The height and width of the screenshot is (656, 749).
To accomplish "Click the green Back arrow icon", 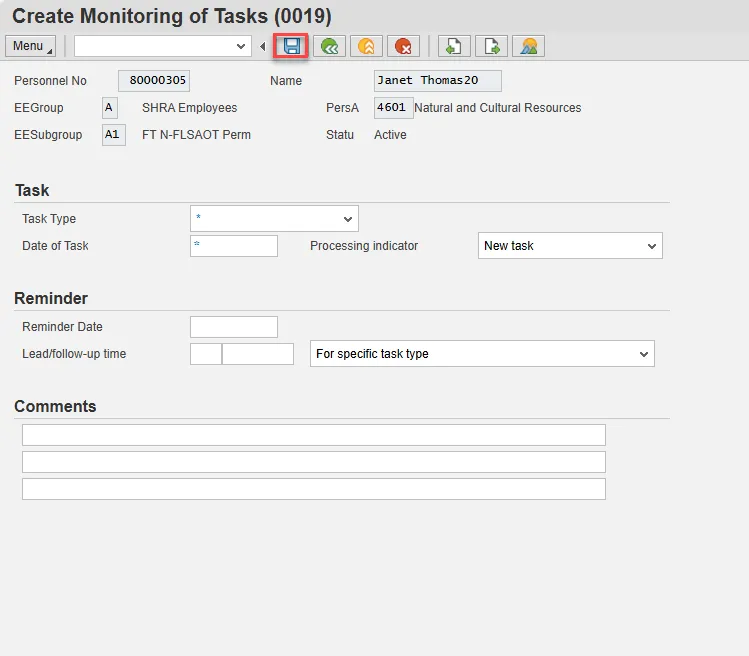I will click(329, 46).
